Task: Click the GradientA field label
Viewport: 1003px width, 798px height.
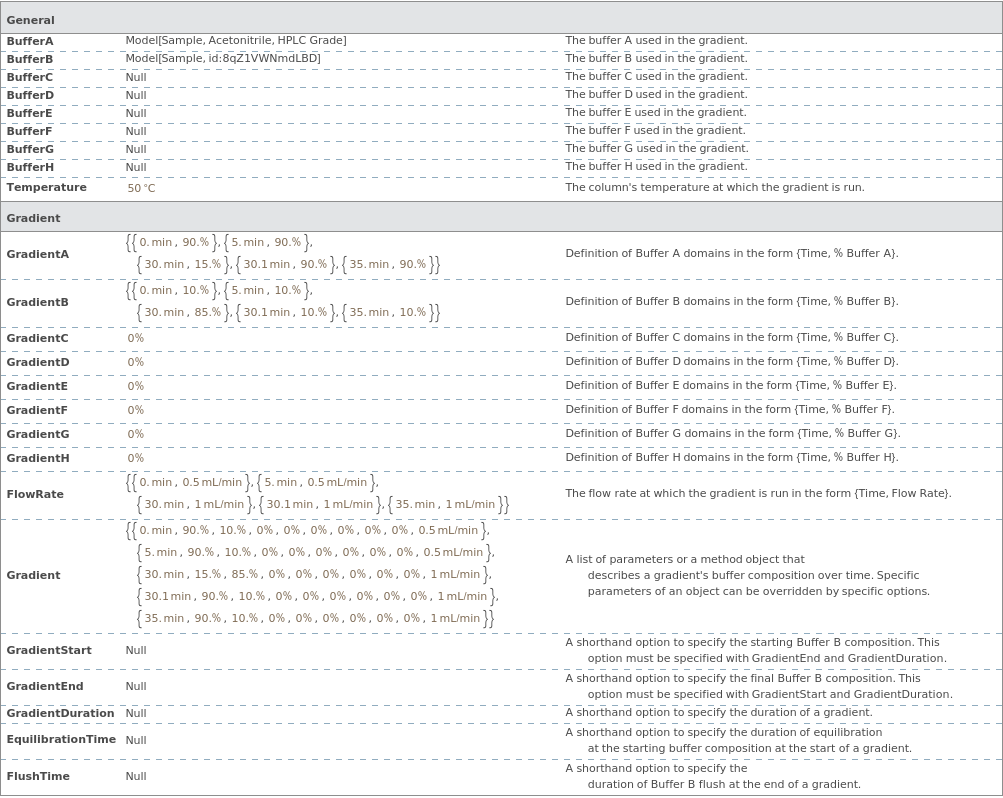Action: [x=38, y=255]
